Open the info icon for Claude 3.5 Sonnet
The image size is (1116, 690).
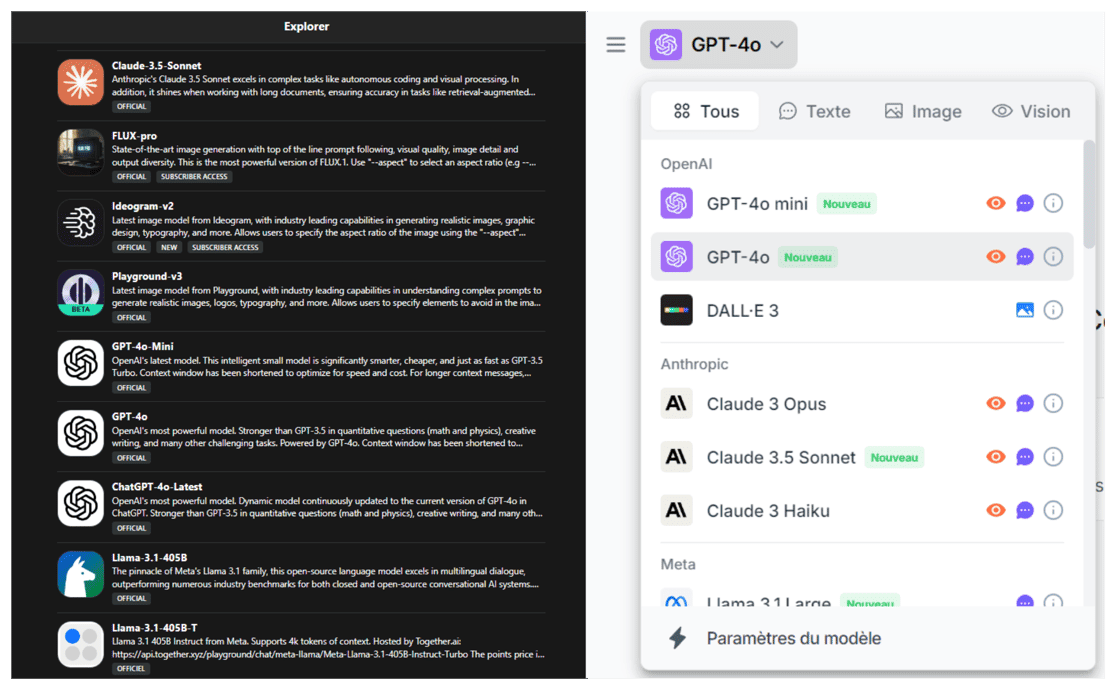[1053, 456]
